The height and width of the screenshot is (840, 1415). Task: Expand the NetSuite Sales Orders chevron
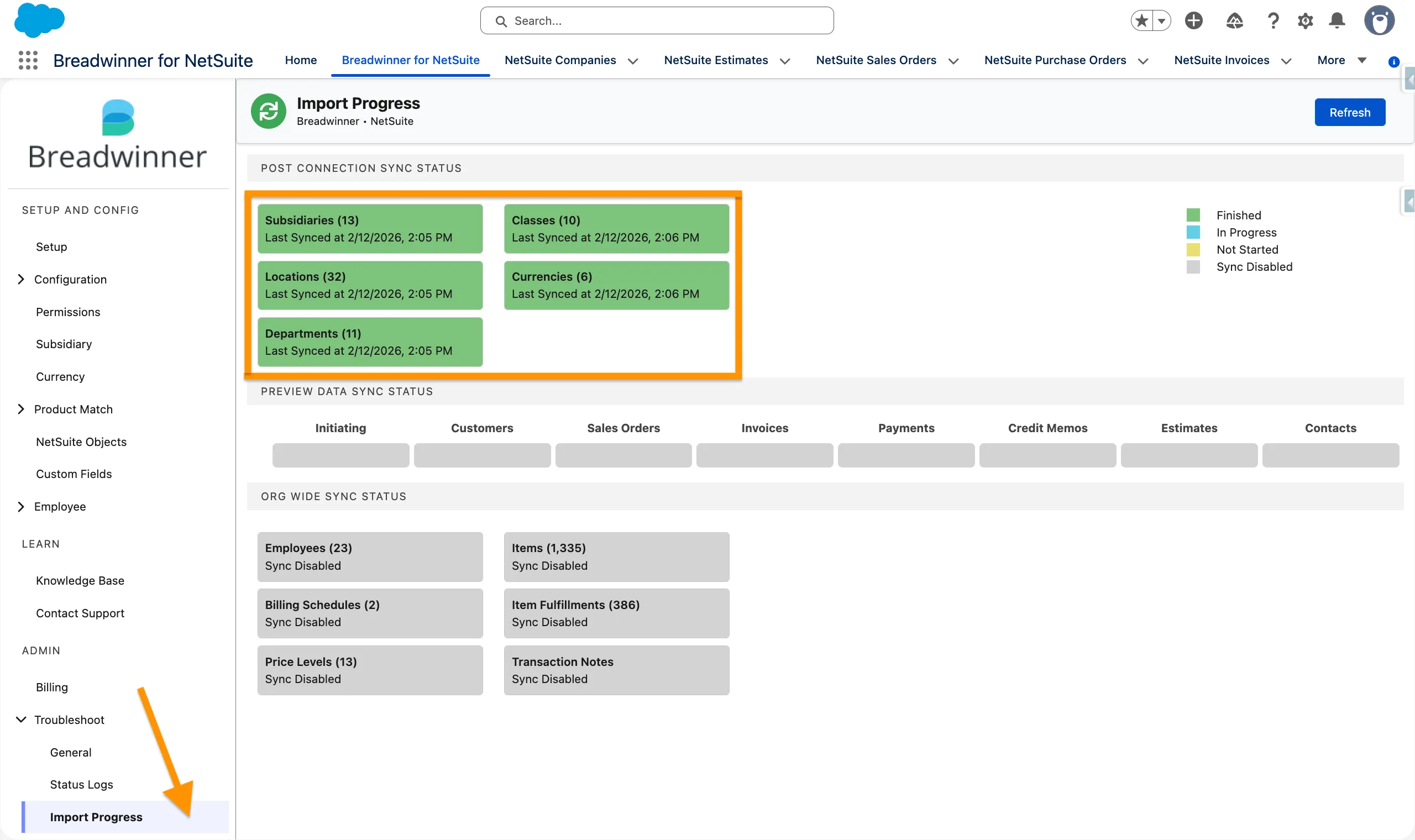point(953,61)
